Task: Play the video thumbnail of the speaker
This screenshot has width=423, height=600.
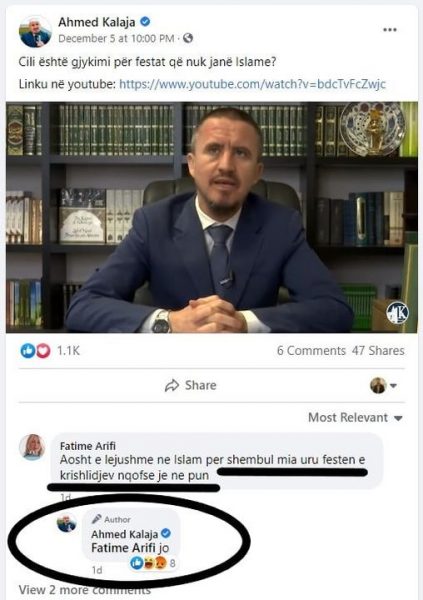Action: tap(212, 217)
